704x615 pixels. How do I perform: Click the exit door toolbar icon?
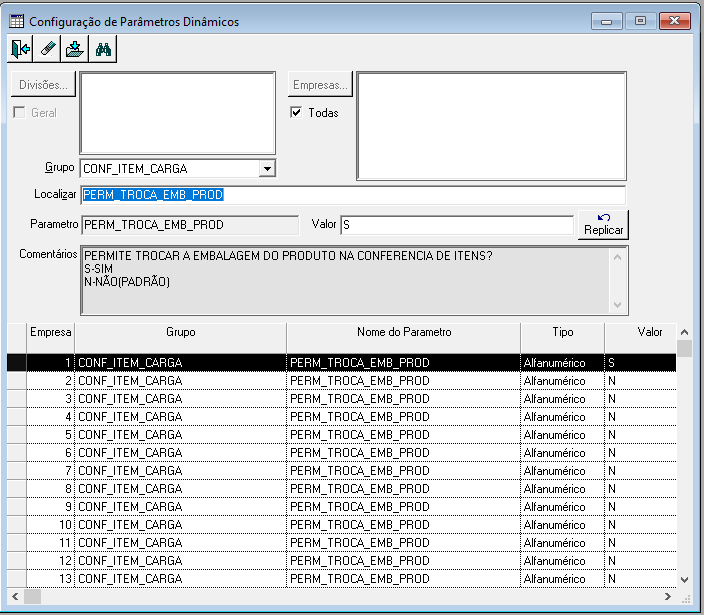(20, 48)
